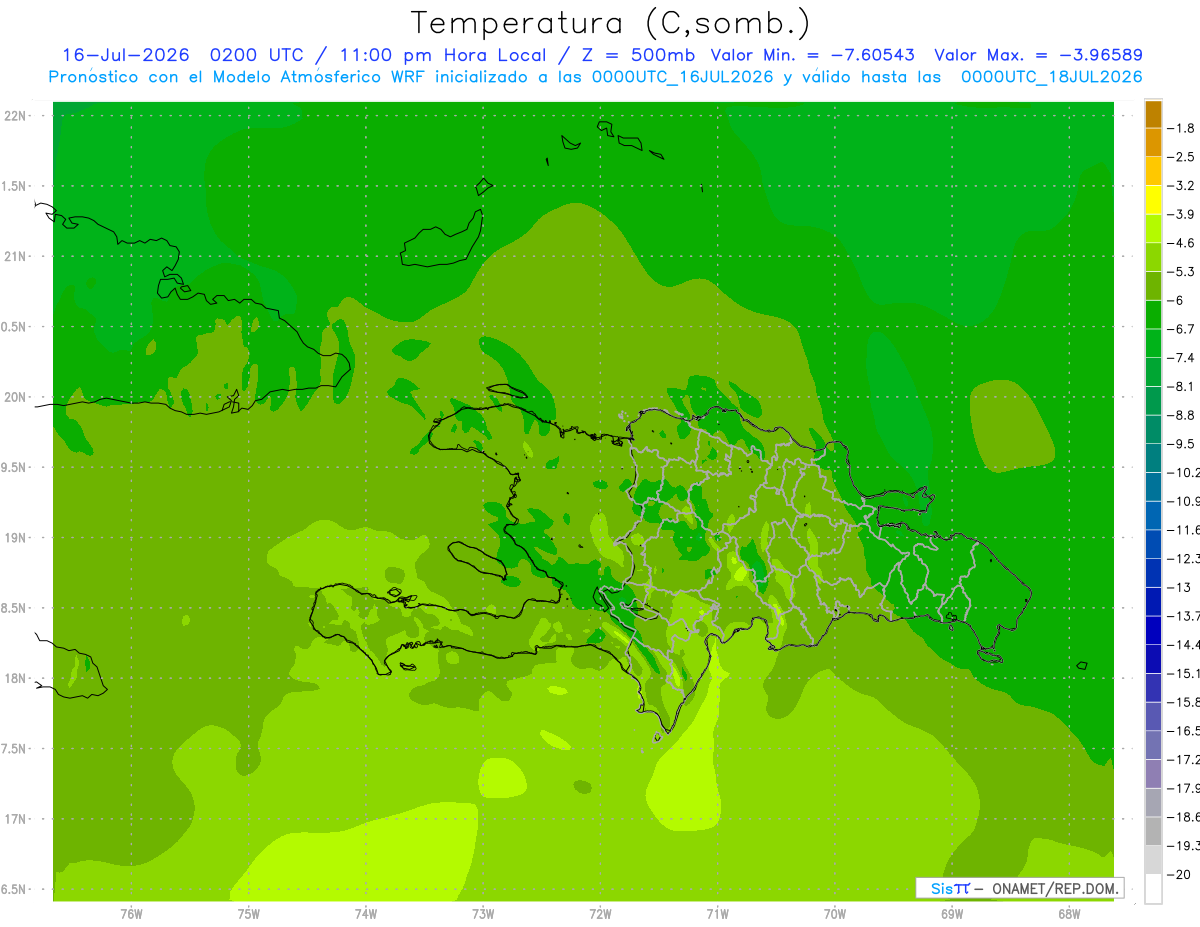Click the -4.6 colorbar label
Image resolution: width=1200 pixels, height=927 pixels.
coord(1182,243)
